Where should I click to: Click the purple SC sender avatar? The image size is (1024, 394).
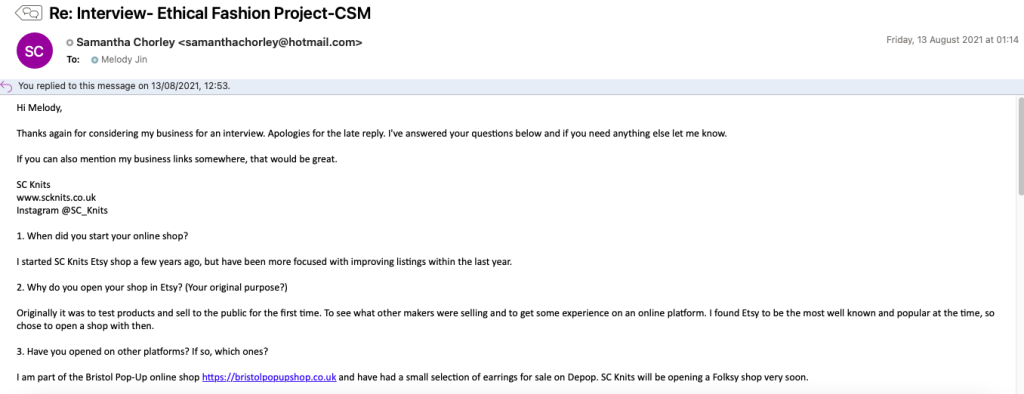point(34,50)
